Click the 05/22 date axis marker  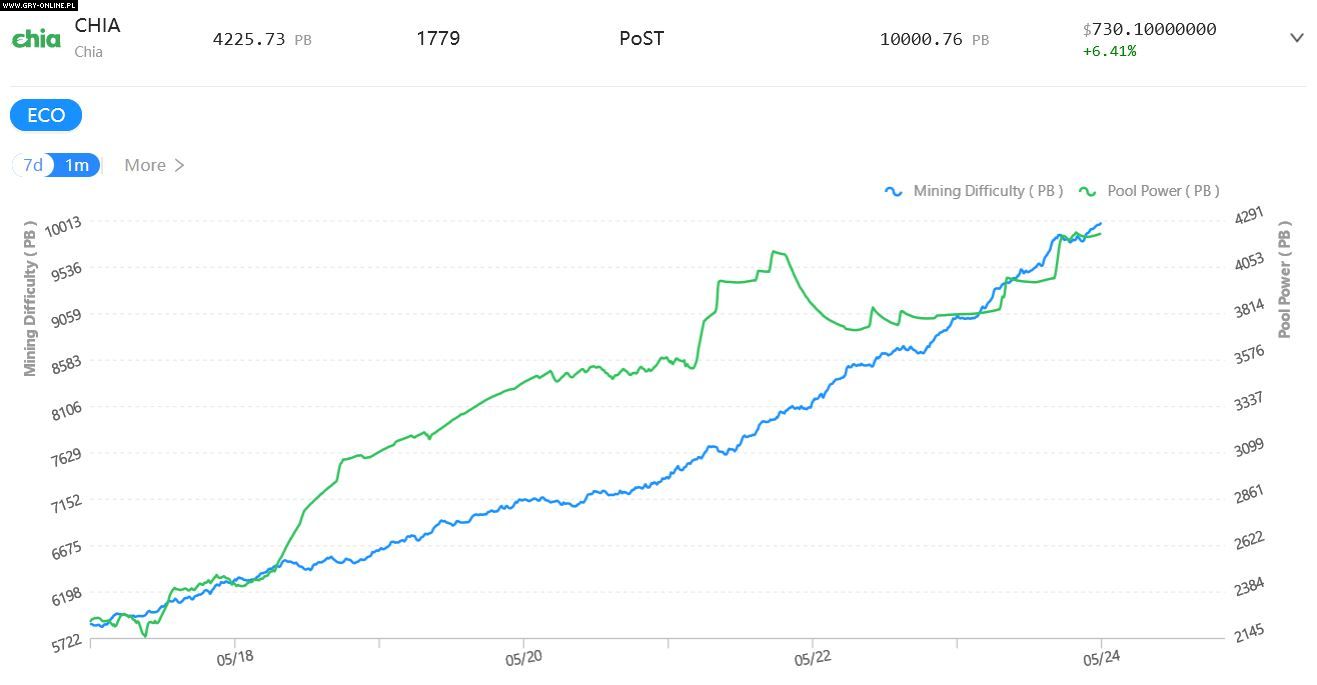(812, 660)
